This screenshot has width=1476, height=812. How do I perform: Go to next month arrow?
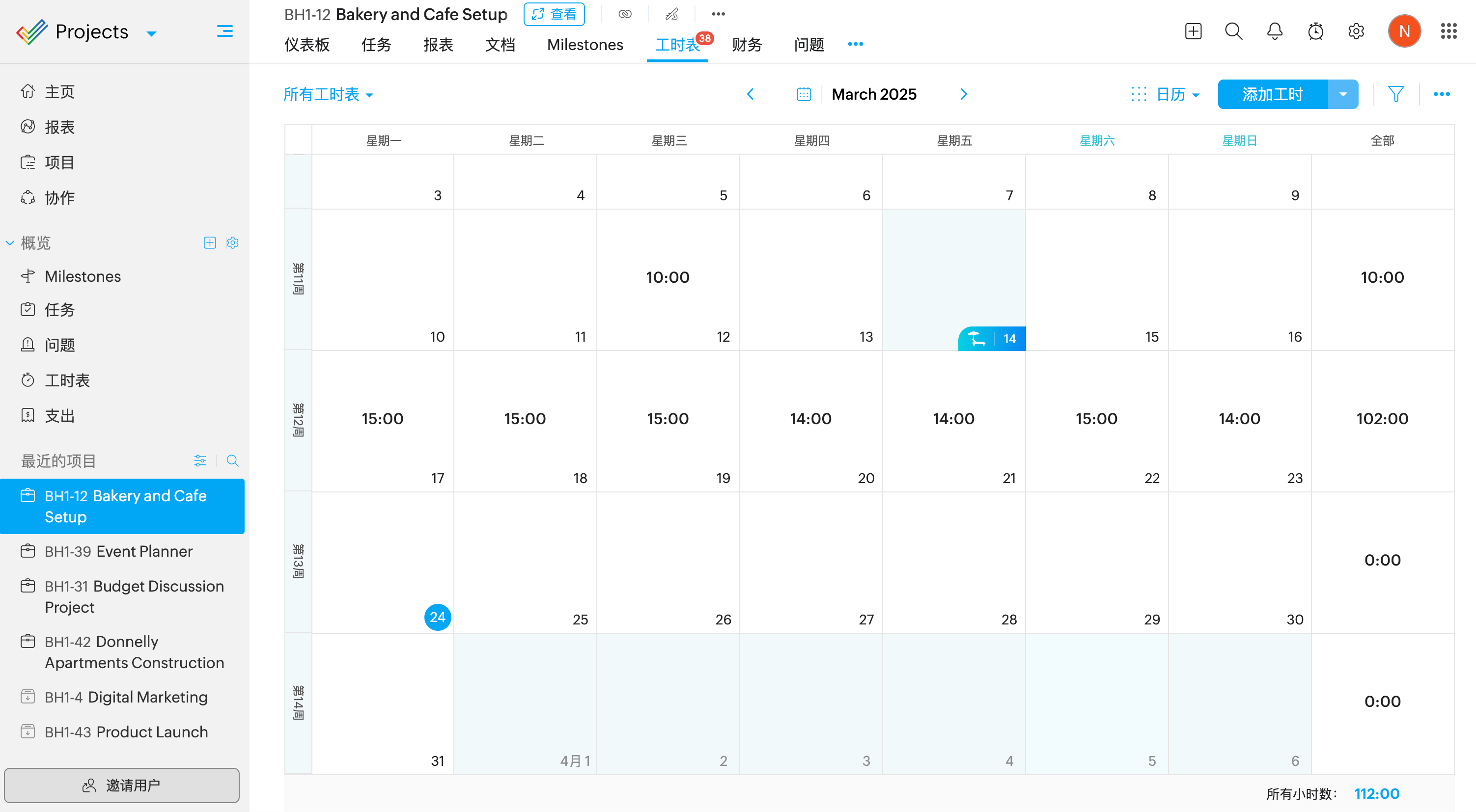963,94
